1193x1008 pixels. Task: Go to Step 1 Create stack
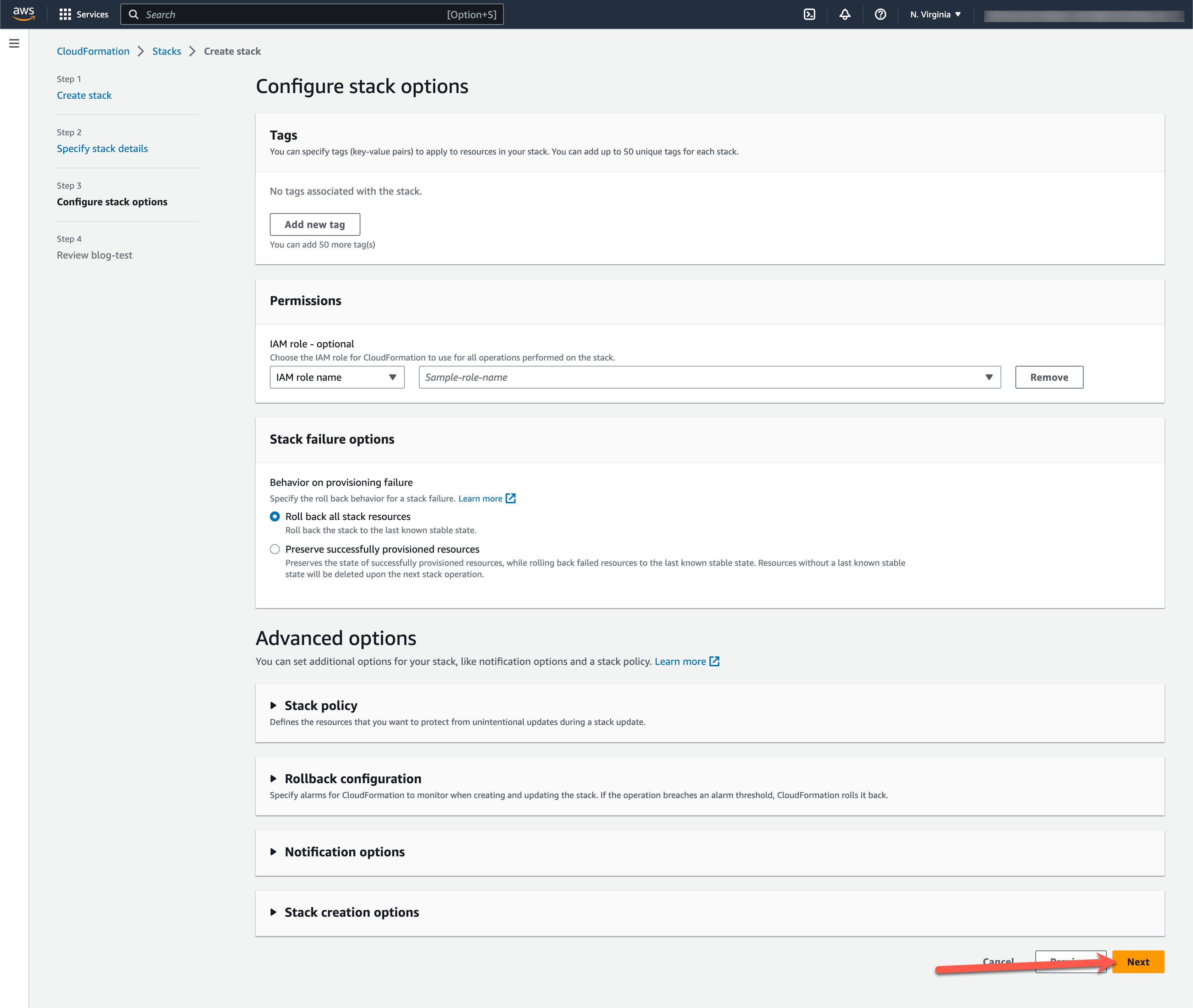84,96
